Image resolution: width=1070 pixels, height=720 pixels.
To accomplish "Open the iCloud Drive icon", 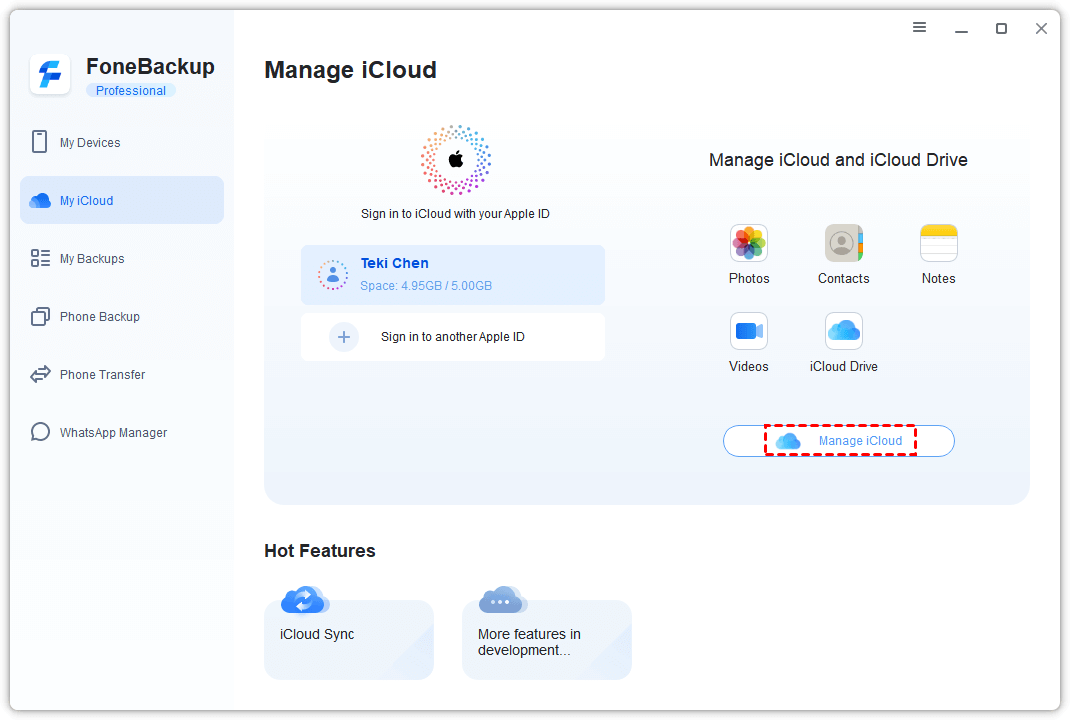I will pyautogui.click(x=843, y=331).
